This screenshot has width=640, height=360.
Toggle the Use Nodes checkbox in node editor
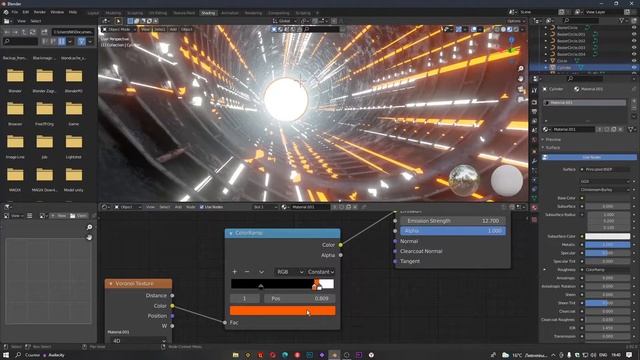[x=202, y=207]
